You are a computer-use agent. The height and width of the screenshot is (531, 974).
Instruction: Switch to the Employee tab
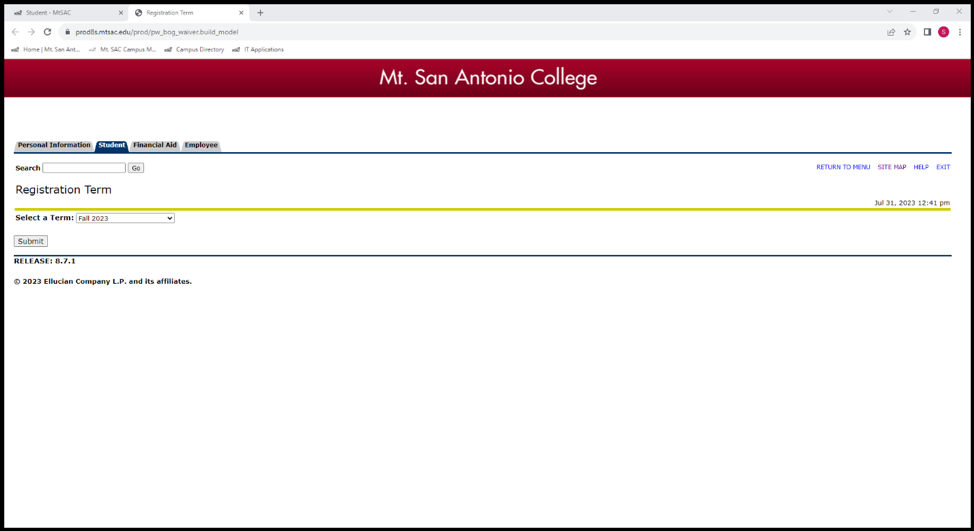coord(201,145)
